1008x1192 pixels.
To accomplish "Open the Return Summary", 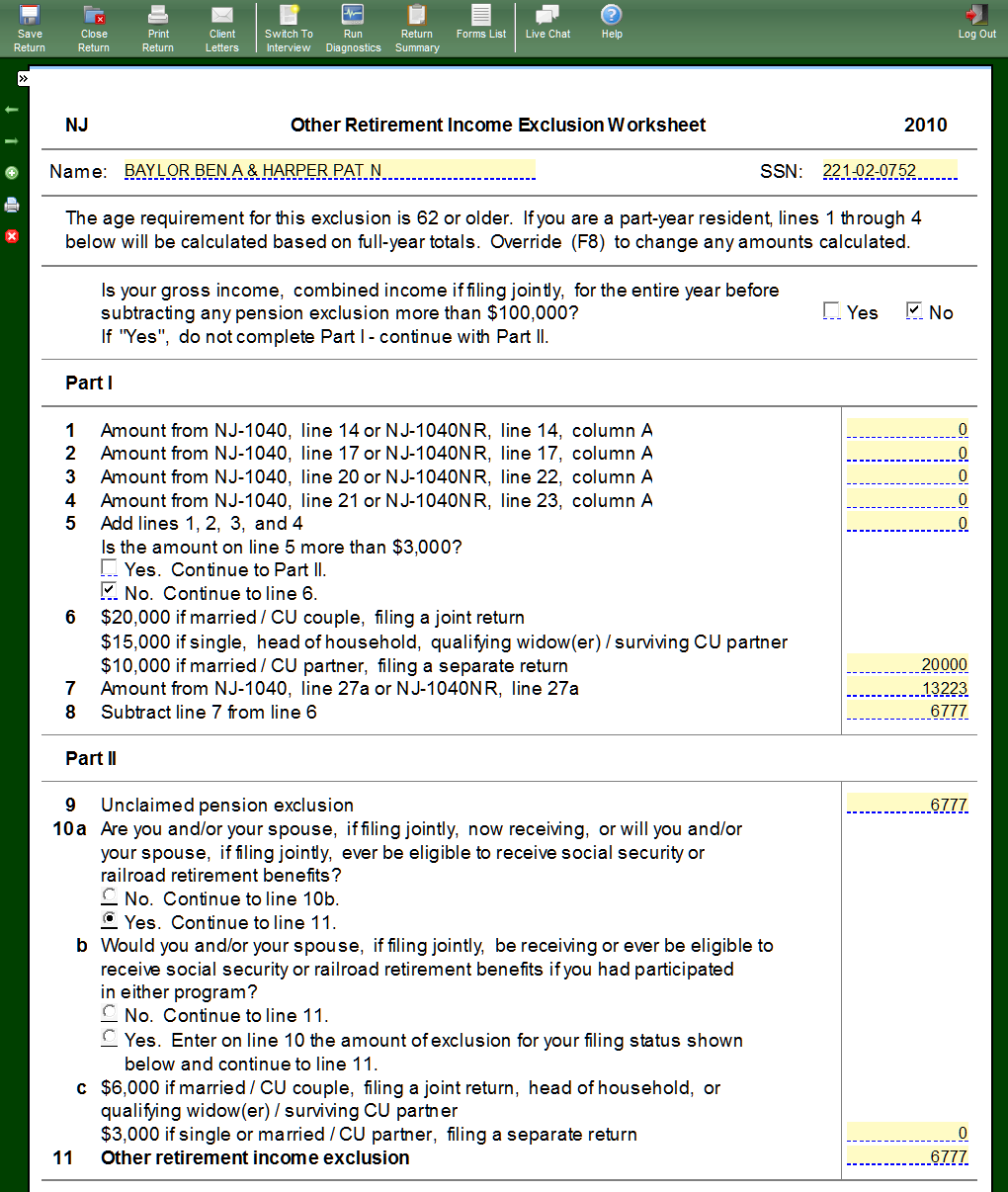I will coord(417,27).
